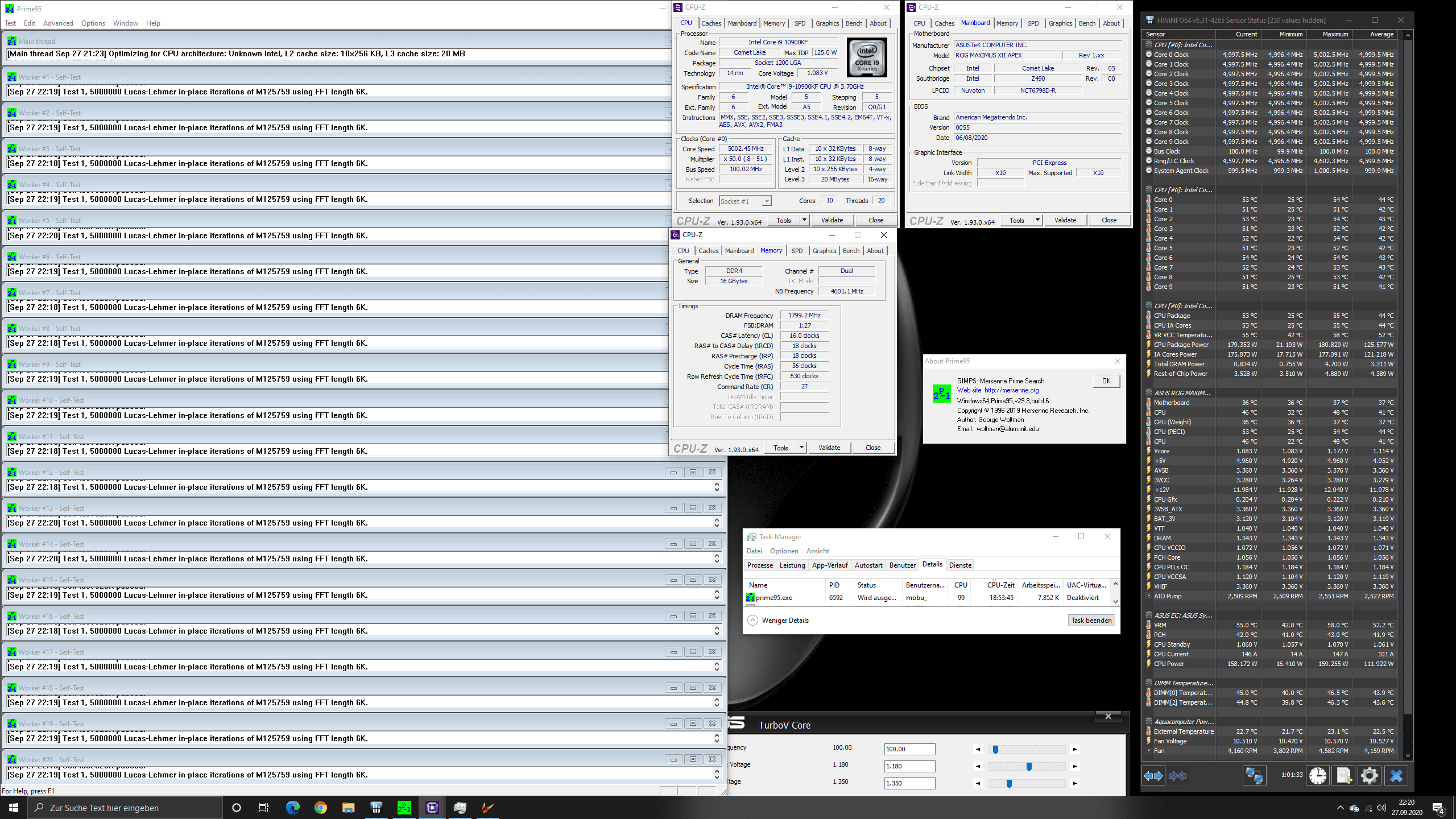The image size is (1456, 819).
Task: Start HWiNFO logging with the sheet-plus icon
Action: tap(1343, 776)
